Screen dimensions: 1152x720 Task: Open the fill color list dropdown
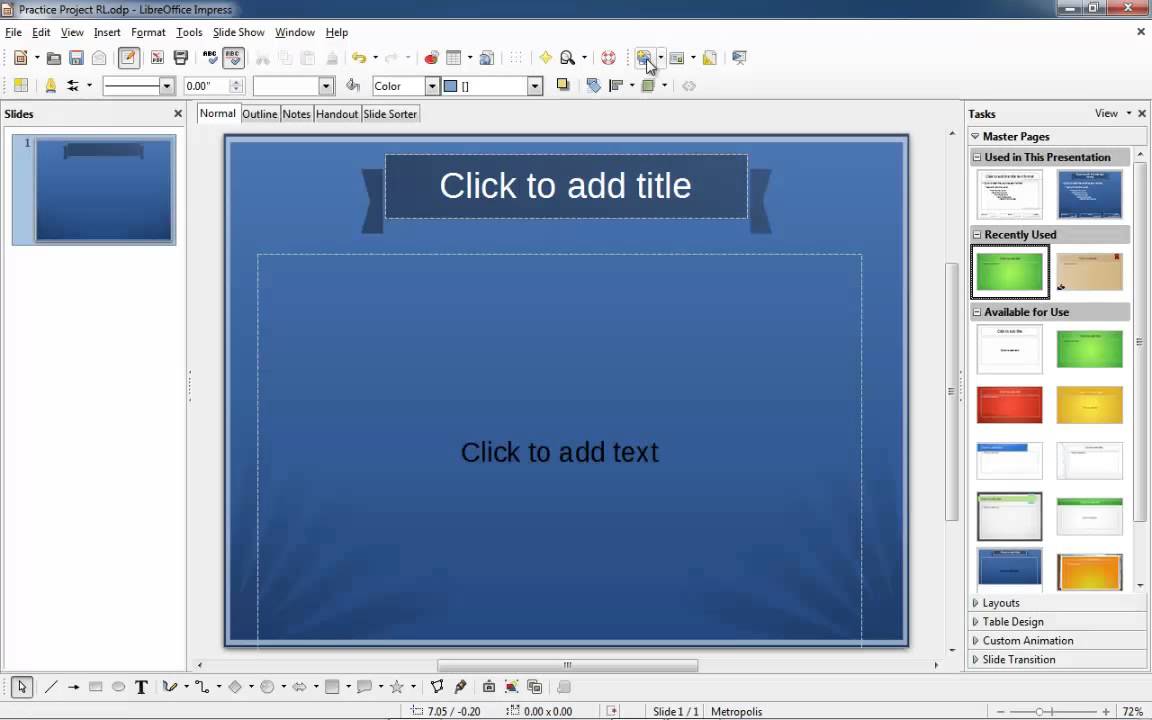click(x=534, y=86)
